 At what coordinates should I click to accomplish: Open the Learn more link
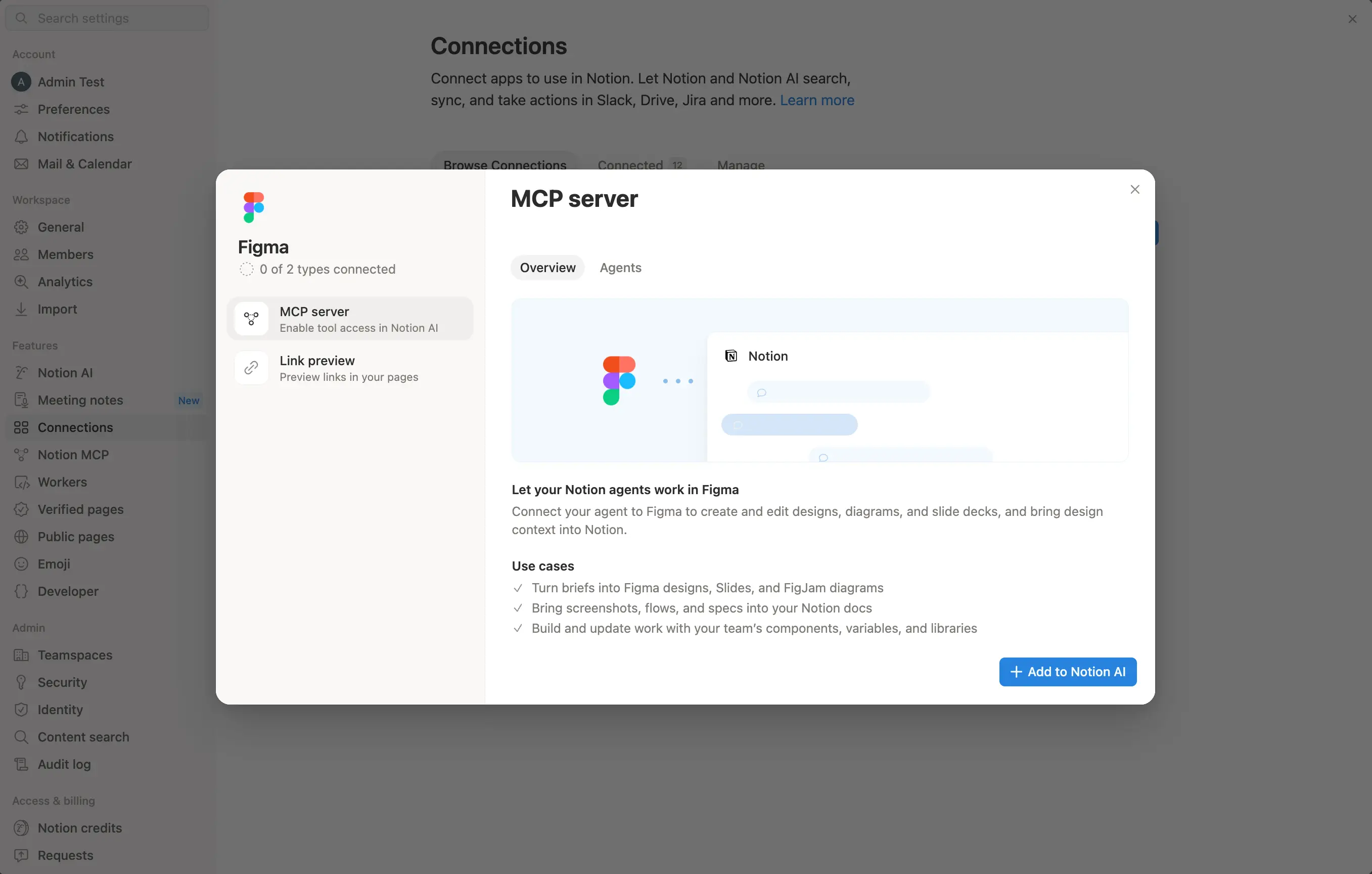coord(816,100)
